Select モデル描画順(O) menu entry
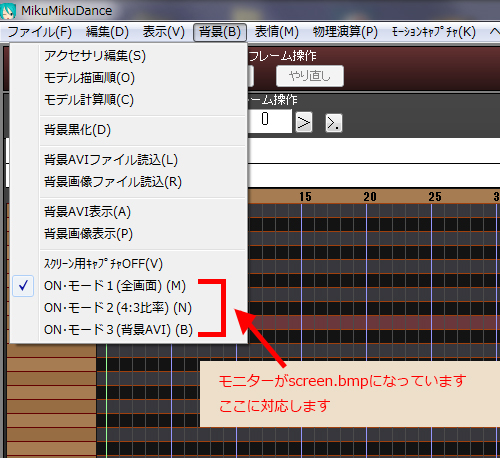Viewport: 500px width, 458px height. coord(128,78)
